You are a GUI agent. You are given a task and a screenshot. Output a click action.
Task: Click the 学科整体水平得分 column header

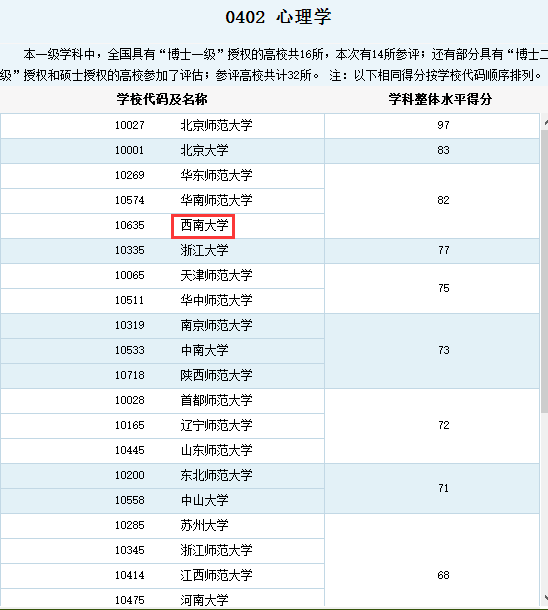click(440, 99)
